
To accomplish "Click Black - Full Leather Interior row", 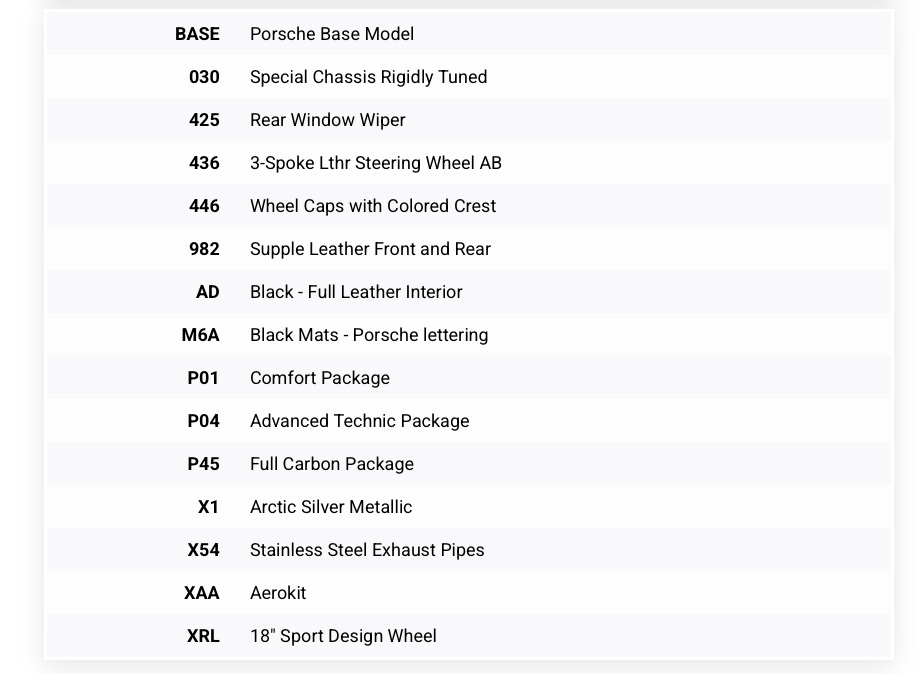I will [x=355, y=292].
